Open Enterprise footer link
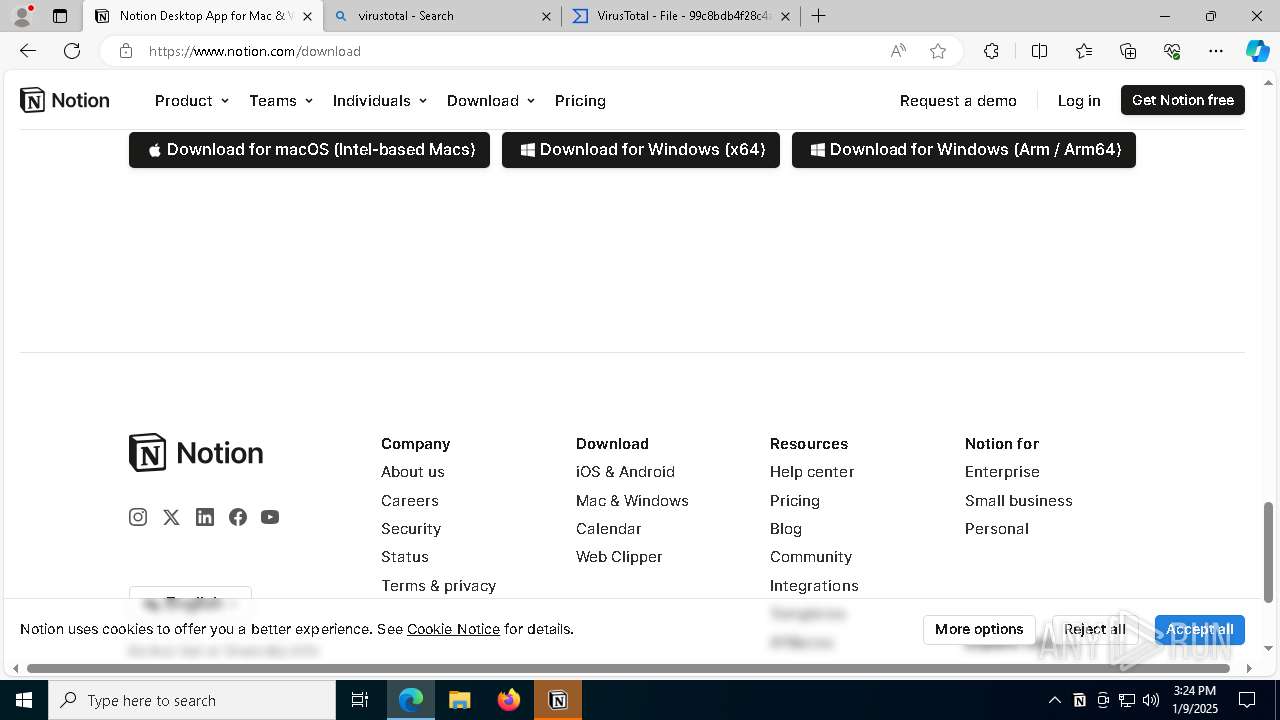This screenshot has height=720, width=1280. (1002, 472)
